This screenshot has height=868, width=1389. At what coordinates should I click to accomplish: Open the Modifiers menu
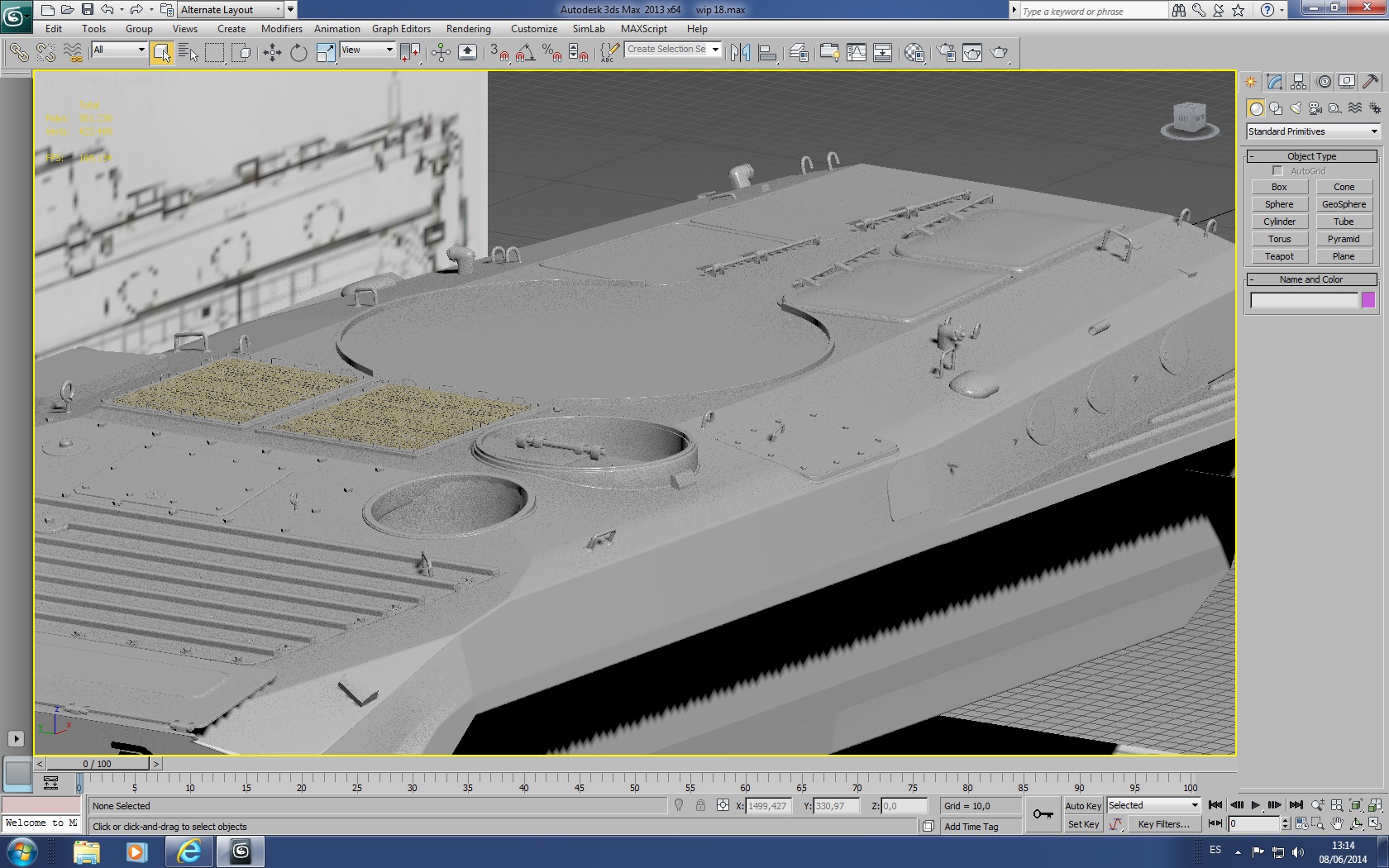click(x=282, y=29)
